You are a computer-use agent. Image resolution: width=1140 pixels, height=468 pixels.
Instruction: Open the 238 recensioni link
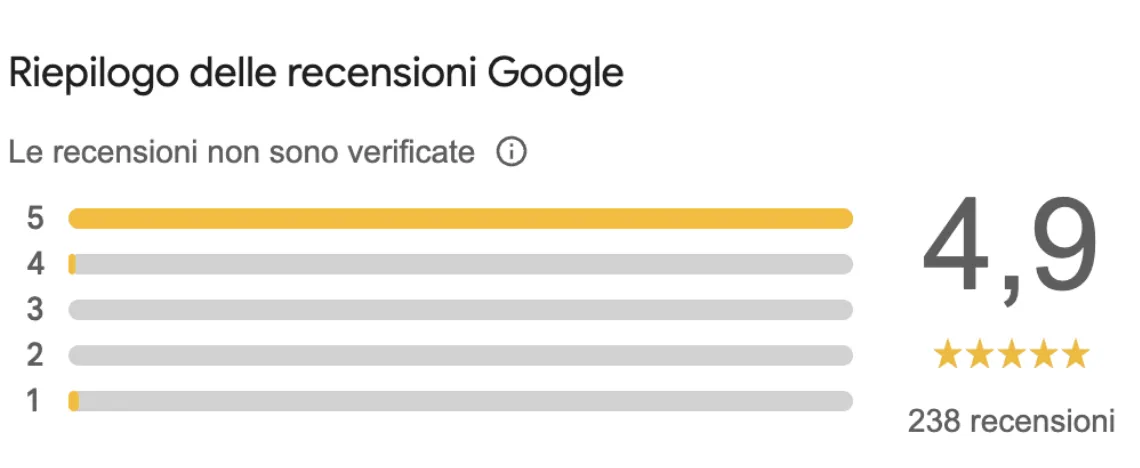[x=1011, y=421]
